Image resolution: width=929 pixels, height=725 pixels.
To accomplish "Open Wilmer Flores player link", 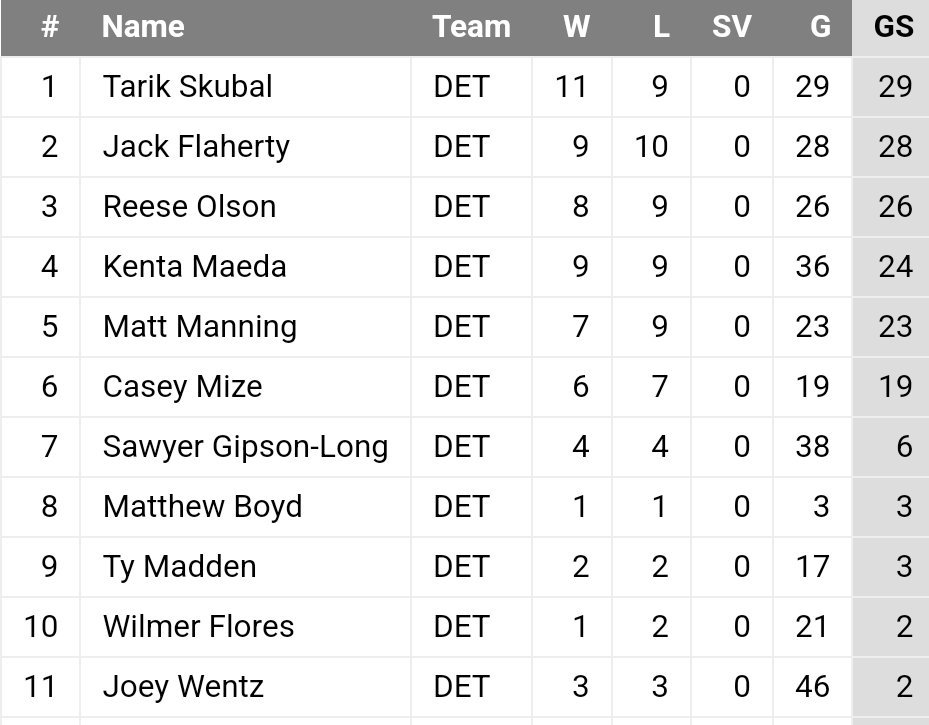I will 198,627.
